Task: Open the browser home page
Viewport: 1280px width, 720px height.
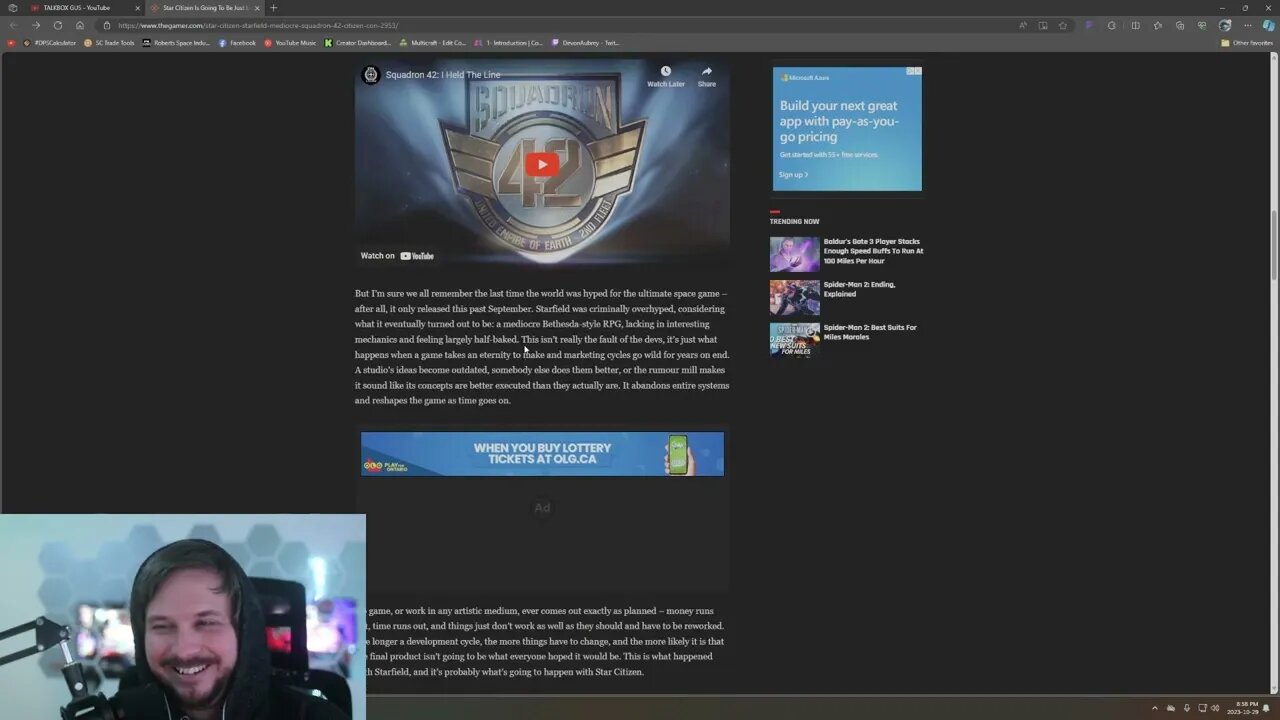Action: (80, 25)
